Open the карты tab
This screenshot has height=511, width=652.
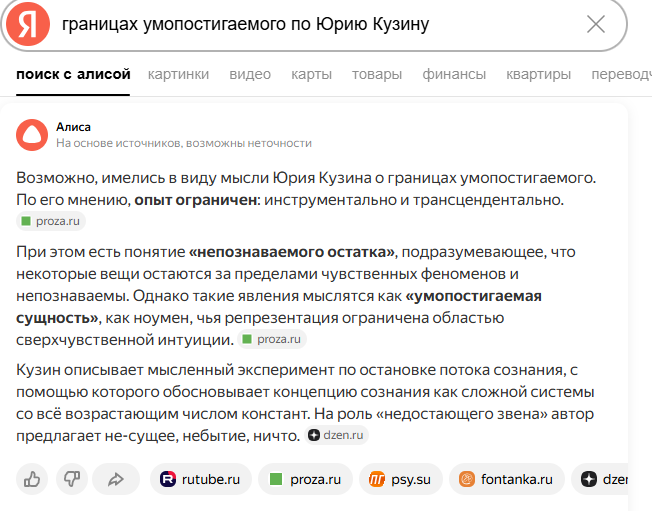pyautogui.click(x=311, y=74)
